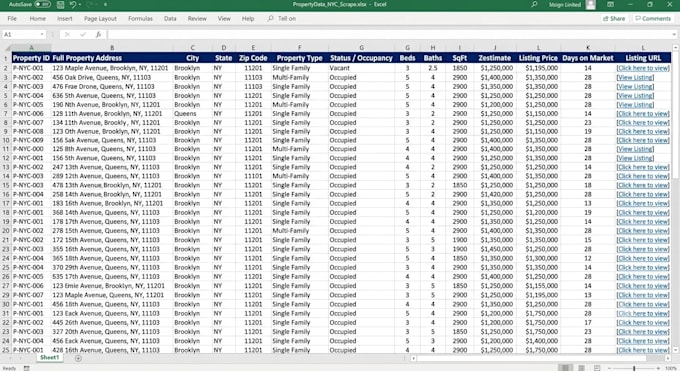
Task: Switch to the Home tab
Action: tap(38, 19)
